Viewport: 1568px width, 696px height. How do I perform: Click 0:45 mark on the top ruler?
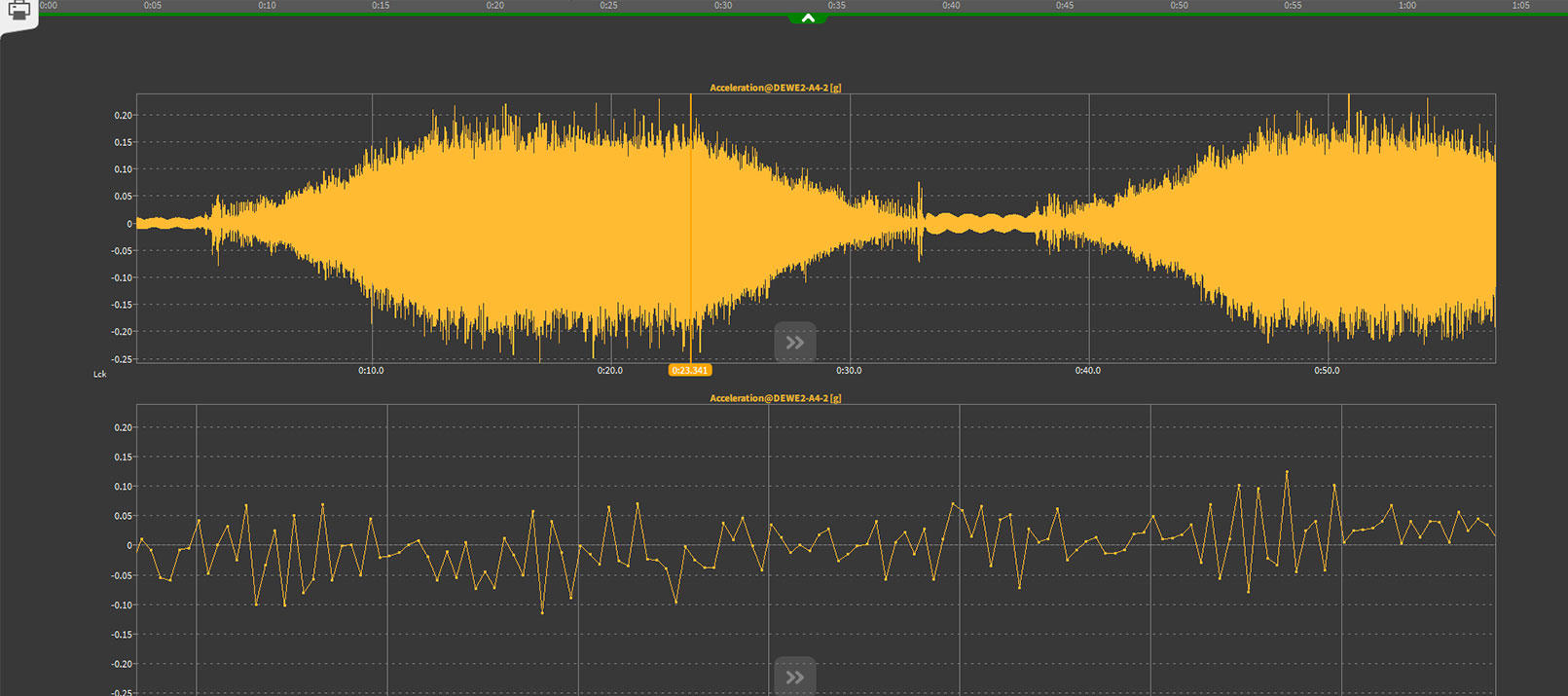[x=1065, y=6]
